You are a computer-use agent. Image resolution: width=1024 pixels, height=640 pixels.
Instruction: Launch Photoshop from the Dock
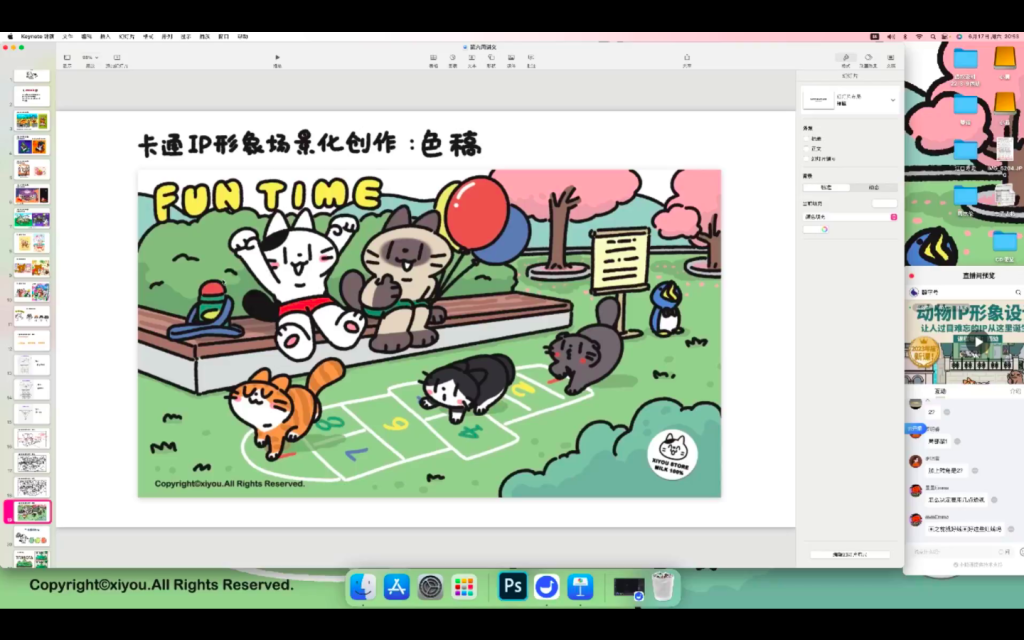pyautogui.click(x=513, y=587)
